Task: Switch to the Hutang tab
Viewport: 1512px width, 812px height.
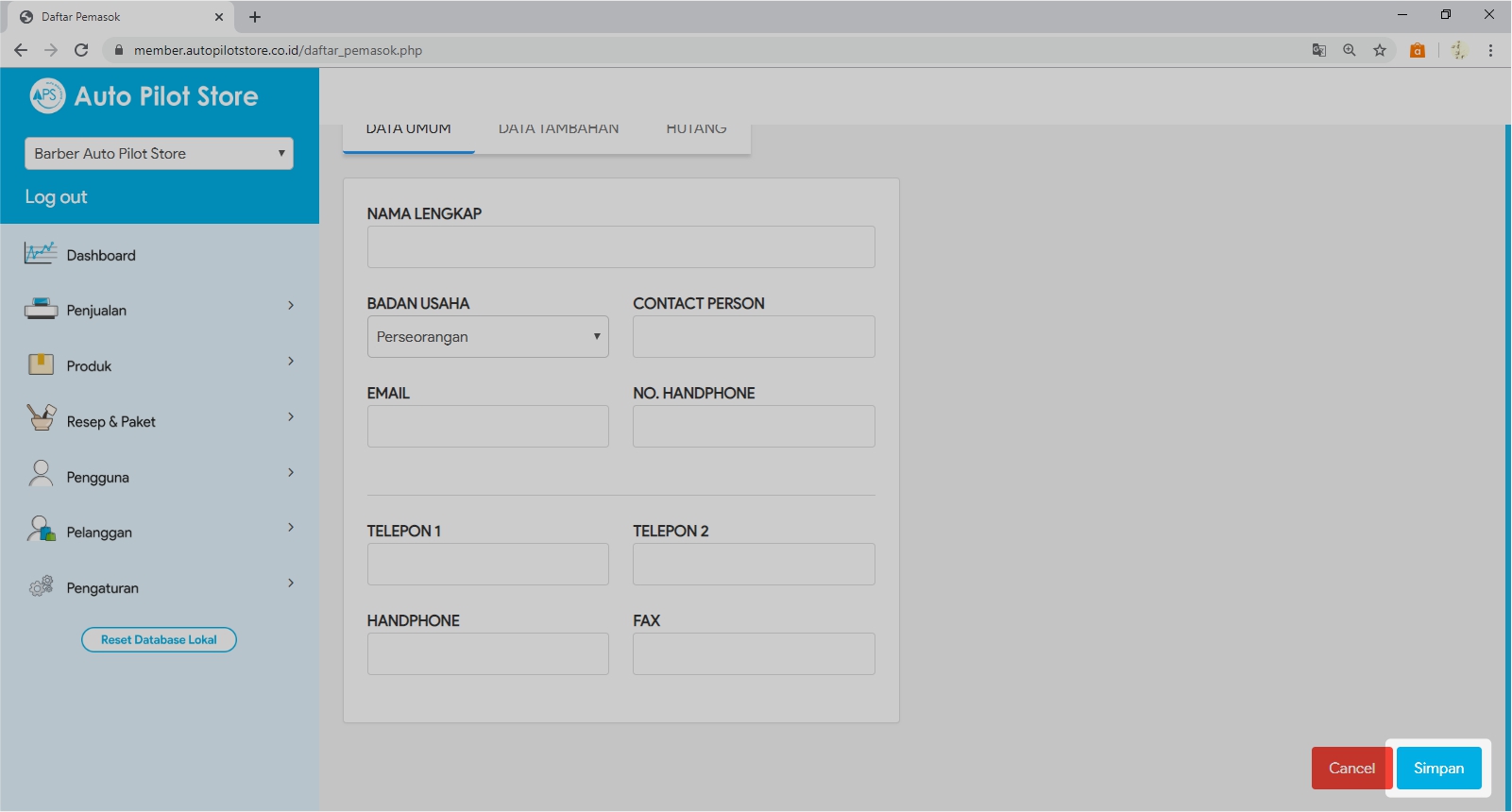Action: click(x=696, y=130)
